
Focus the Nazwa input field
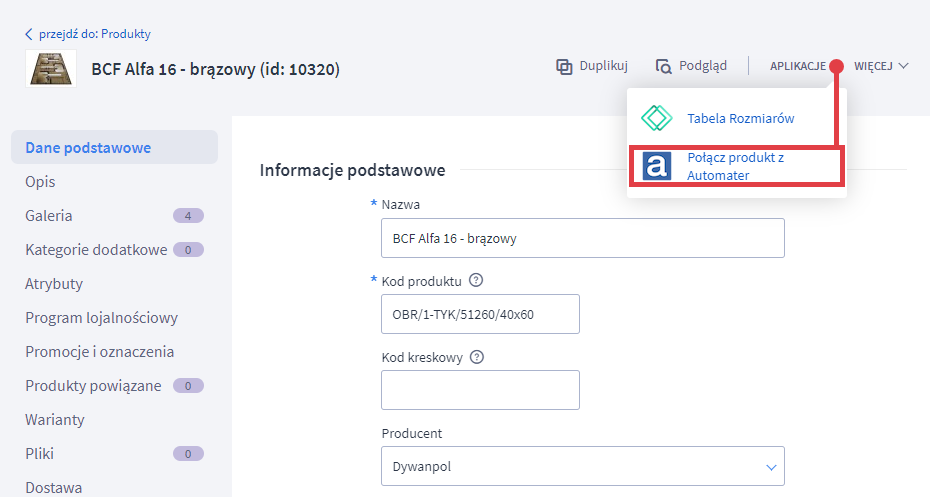point(582,238)
